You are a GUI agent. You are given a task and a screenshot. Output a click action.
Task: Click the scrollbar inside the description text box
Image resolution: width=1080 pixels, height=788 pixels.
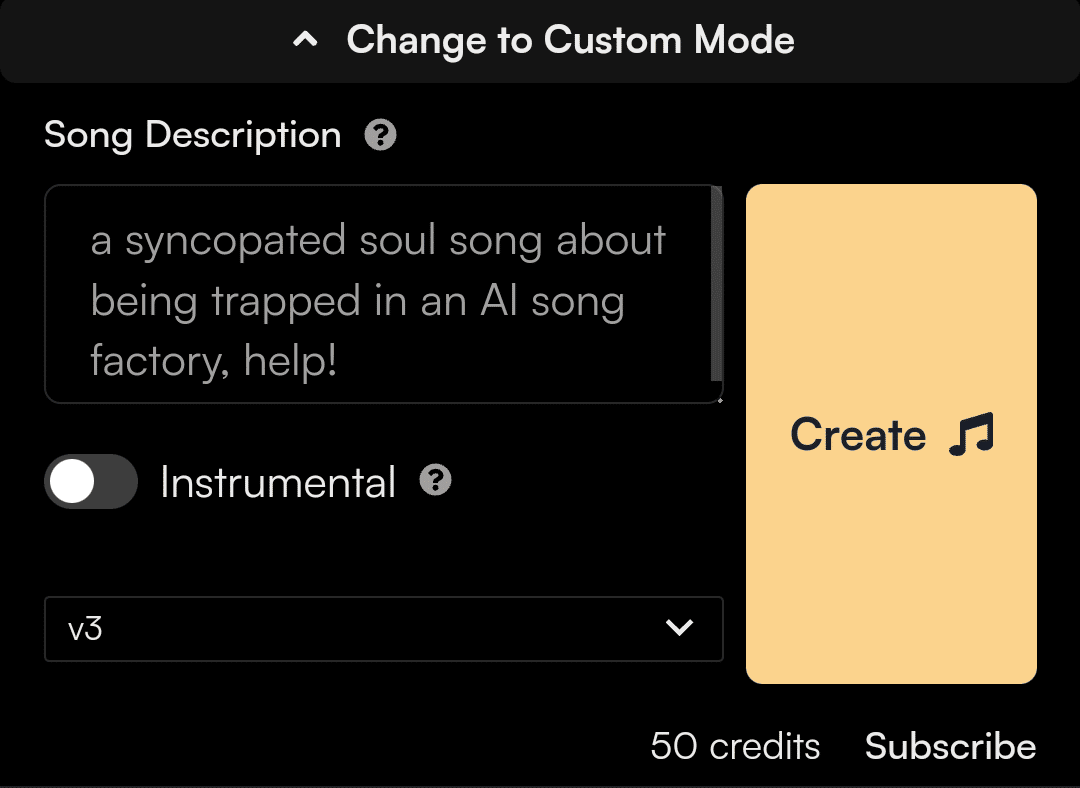click(716, 284)
